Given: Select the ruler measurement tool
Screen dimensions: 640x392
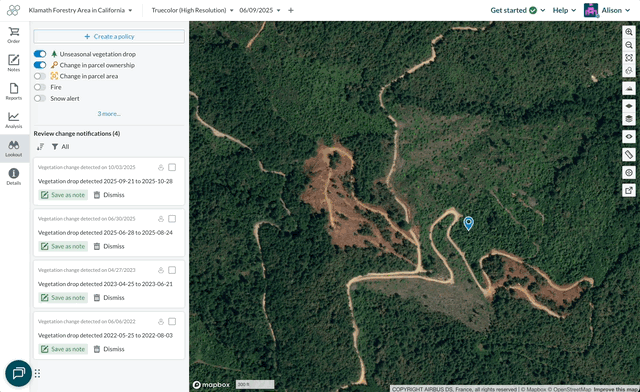Looking at the screenshot, I should tap(629, 154).
